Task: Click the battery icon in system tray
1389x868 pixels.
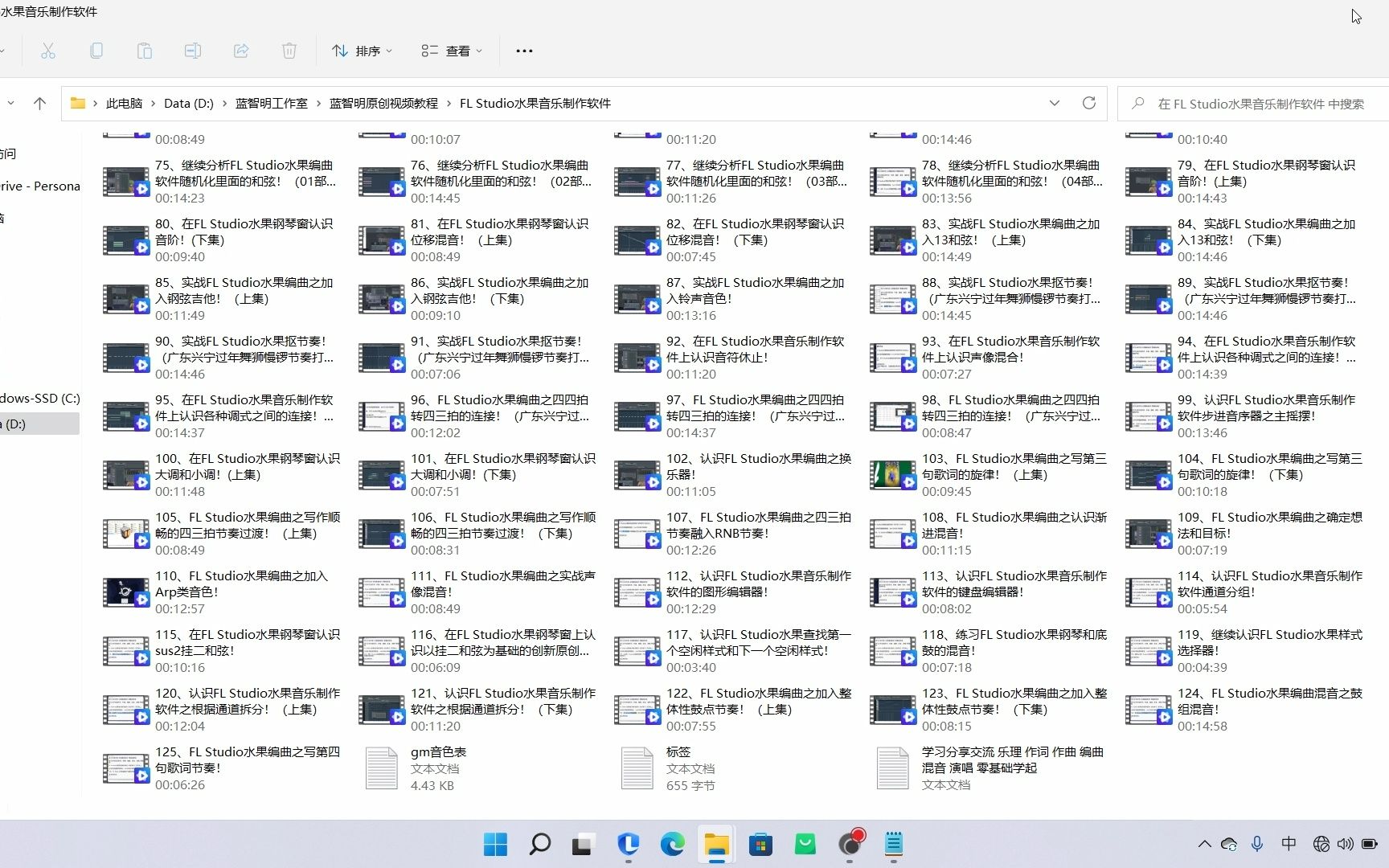Action: click(1370, 844)
